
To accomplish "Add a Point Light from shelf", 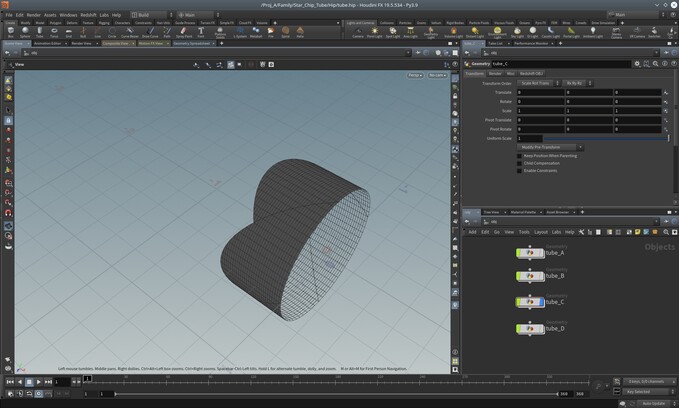I will [375, 32].
